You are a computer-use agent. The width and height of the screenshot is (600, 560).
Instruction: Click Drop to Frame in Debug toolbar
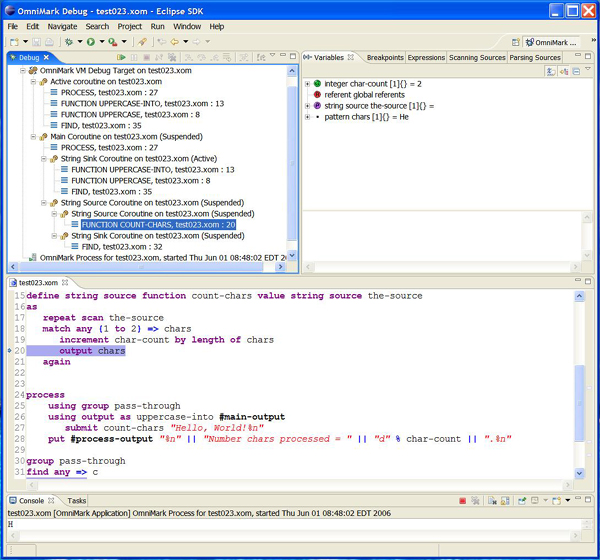tap(227, 57)
